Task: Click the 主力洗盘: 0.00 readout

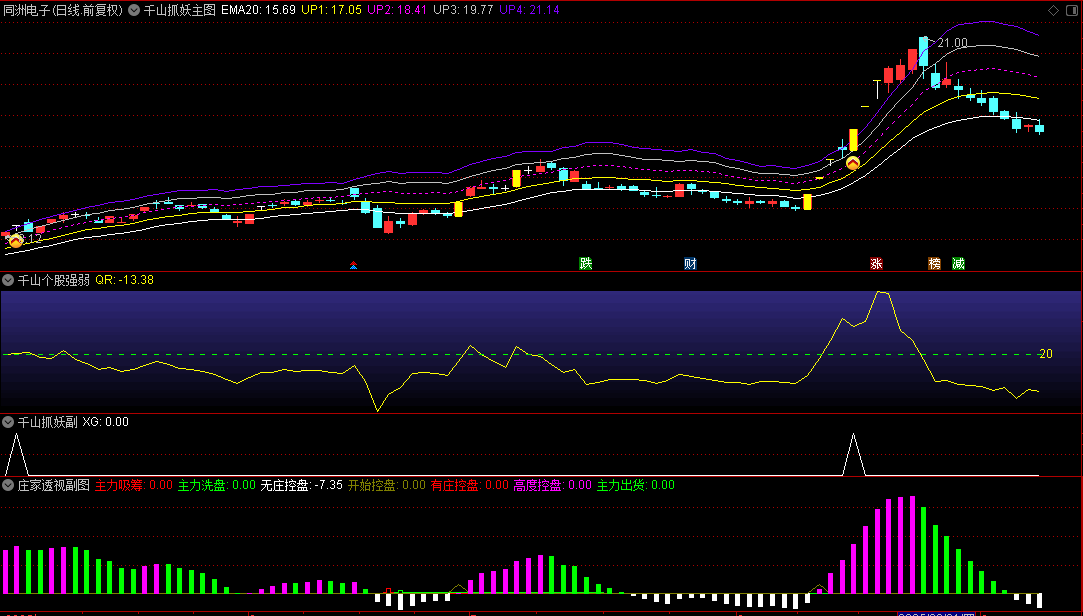Action: [217, 485]
